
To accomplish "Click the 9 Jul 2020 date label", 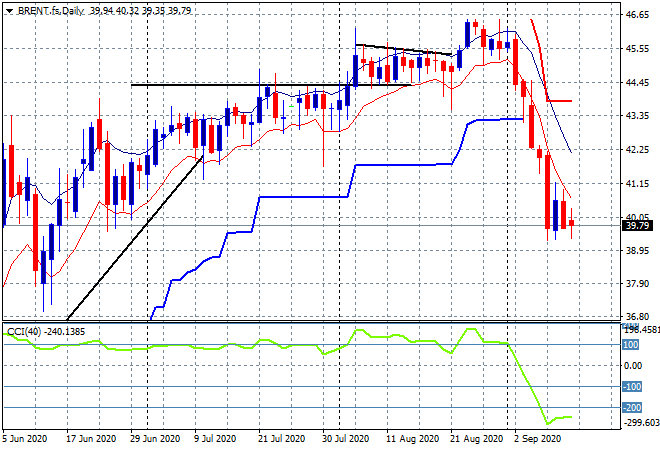I will coord(215,439).
